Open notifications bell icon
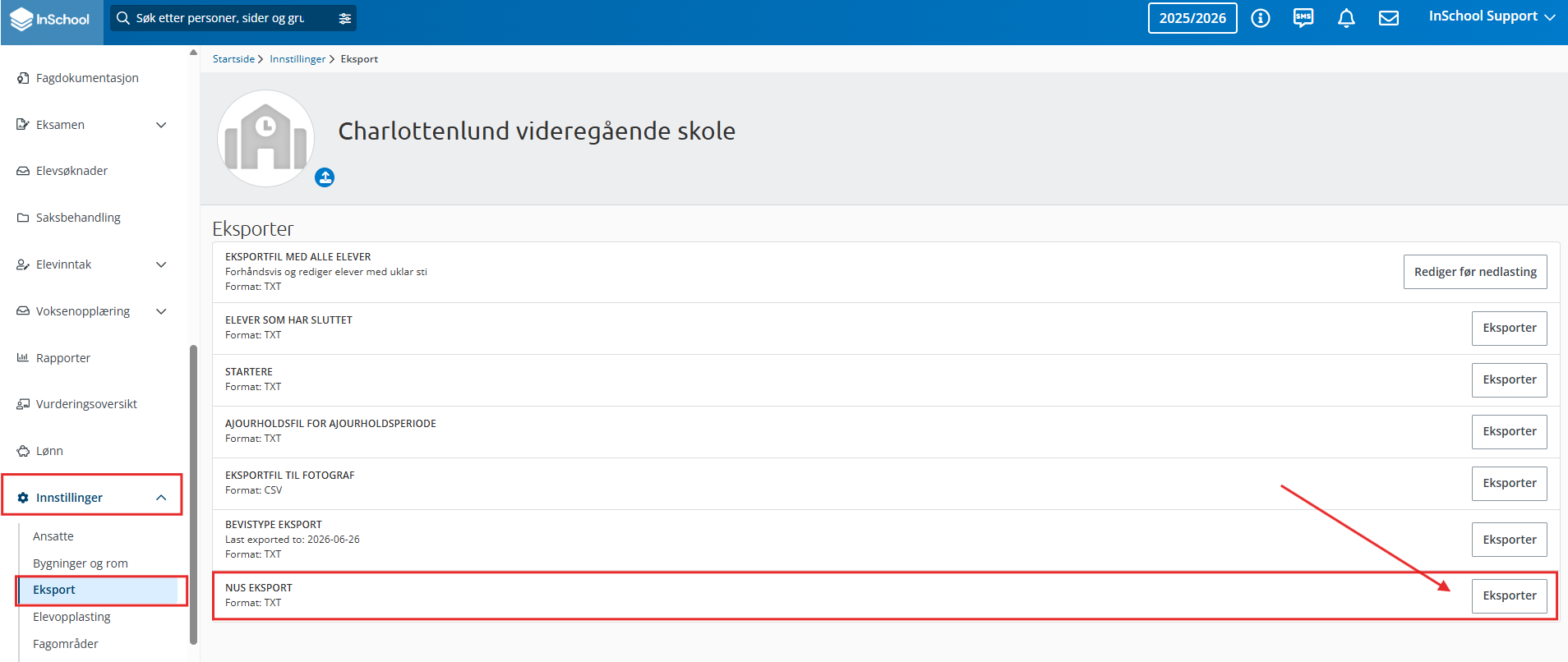This screenshot has width=1568, height=662. pos(1346,18)
